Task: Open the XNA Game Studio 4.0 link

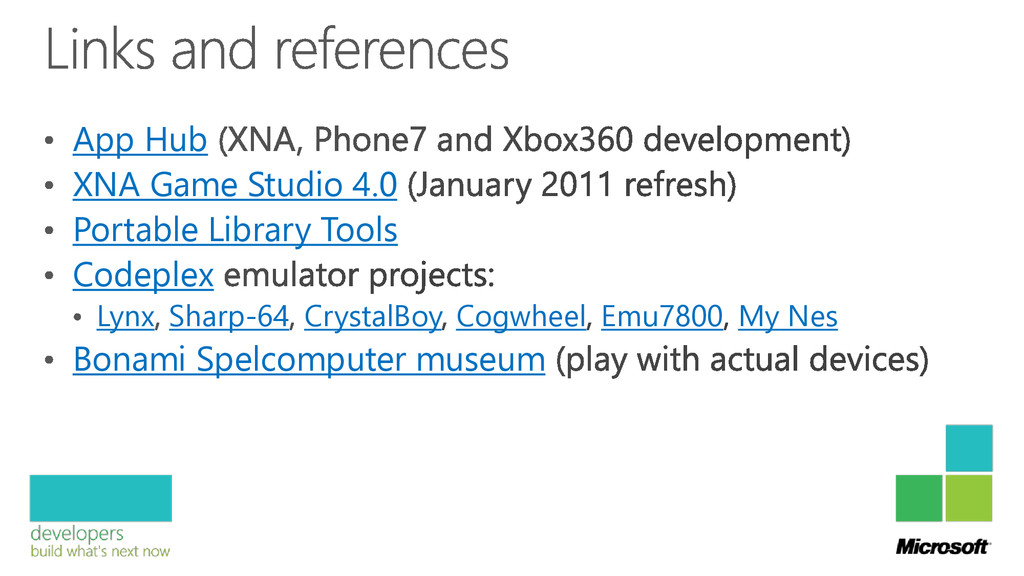Action: pyautogui.click(x=235, y=185)
